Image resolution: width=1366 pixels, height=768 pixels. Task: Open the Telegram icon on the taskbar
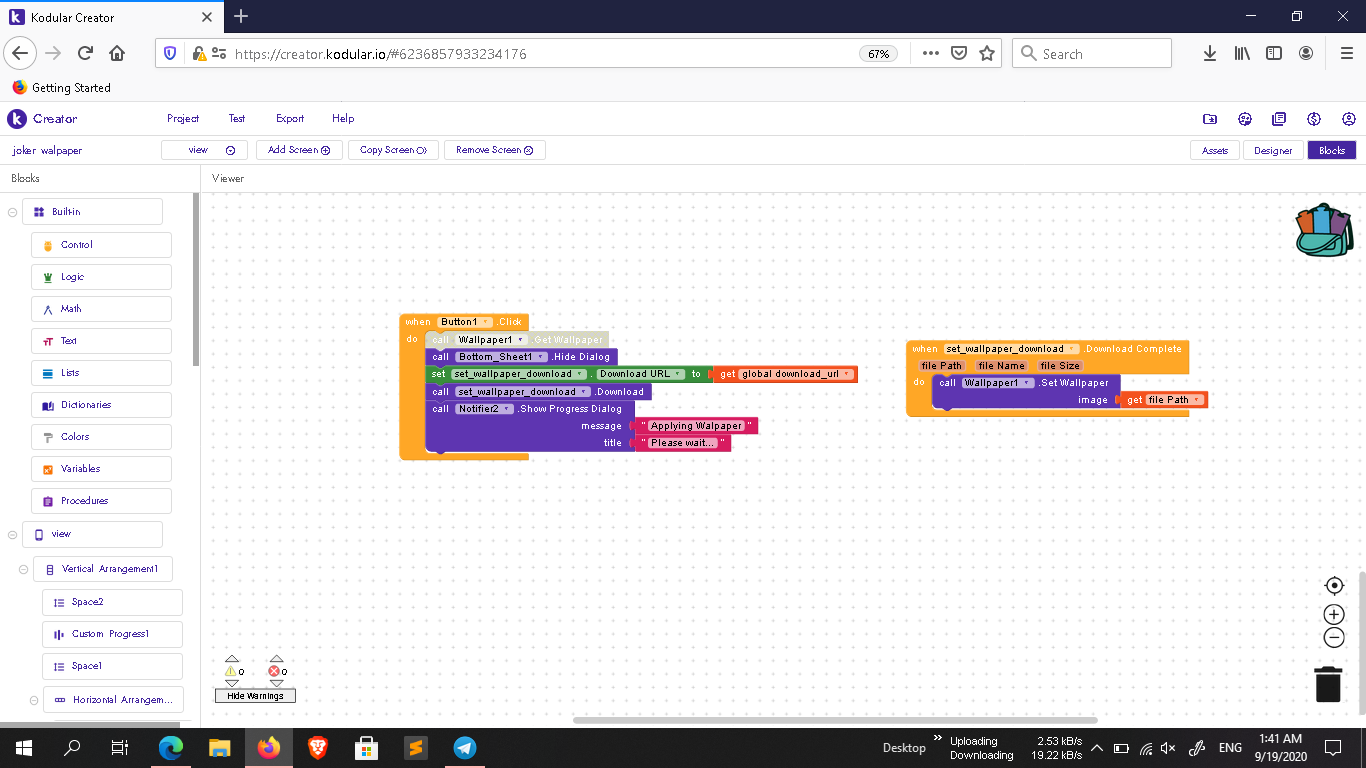(464, 747)
